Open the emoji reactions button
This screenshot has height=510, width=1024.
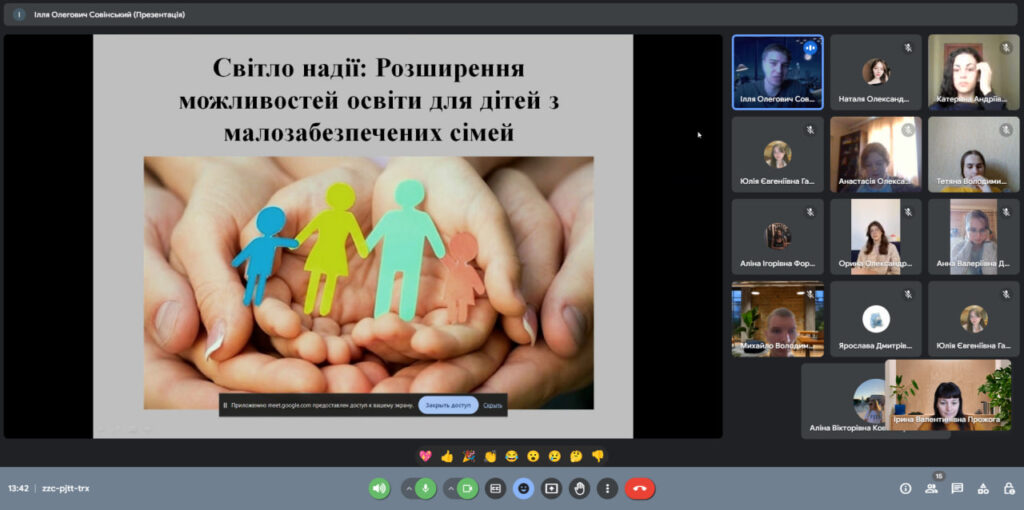523,489
